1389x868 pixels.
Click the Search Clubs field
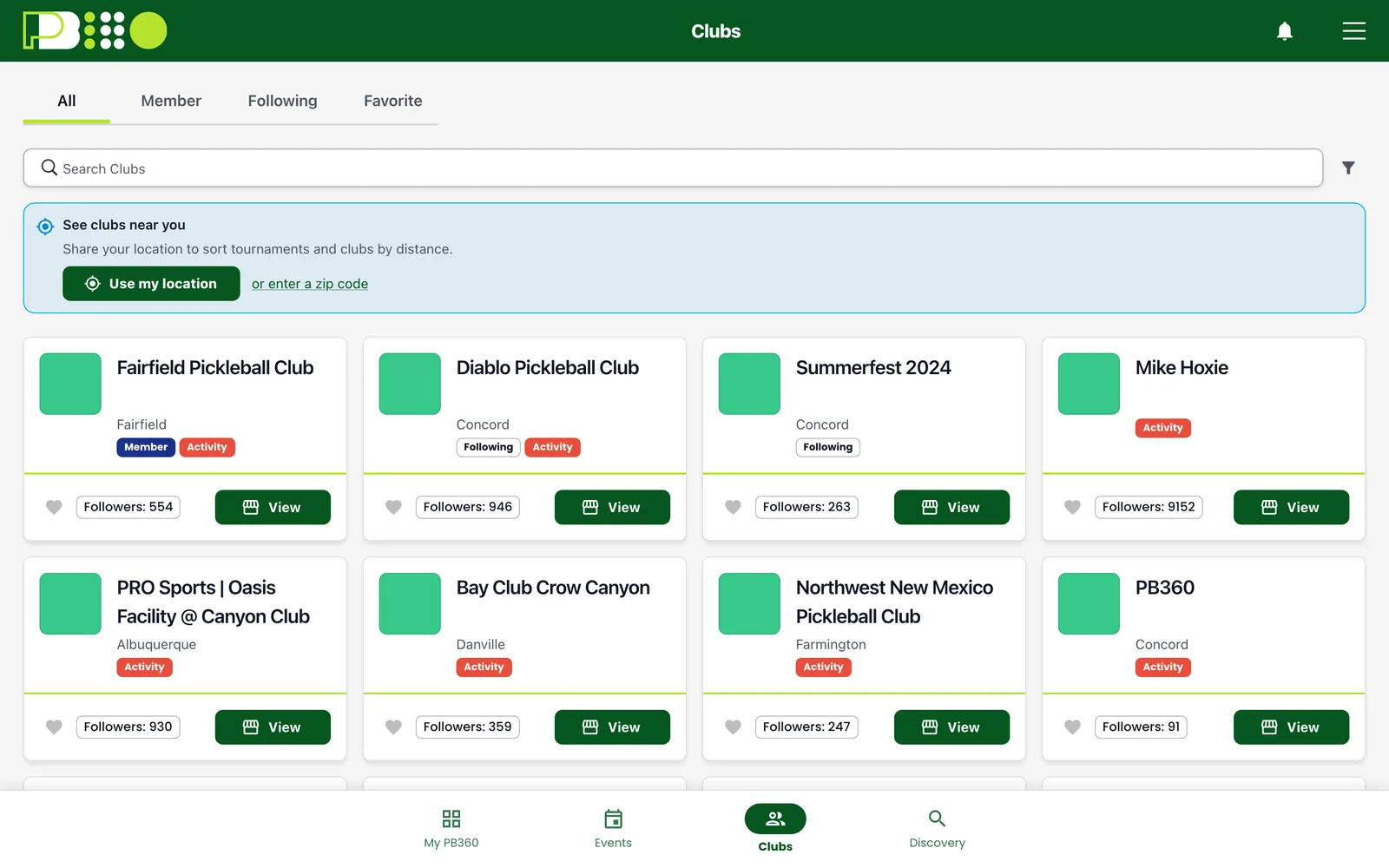673,168
